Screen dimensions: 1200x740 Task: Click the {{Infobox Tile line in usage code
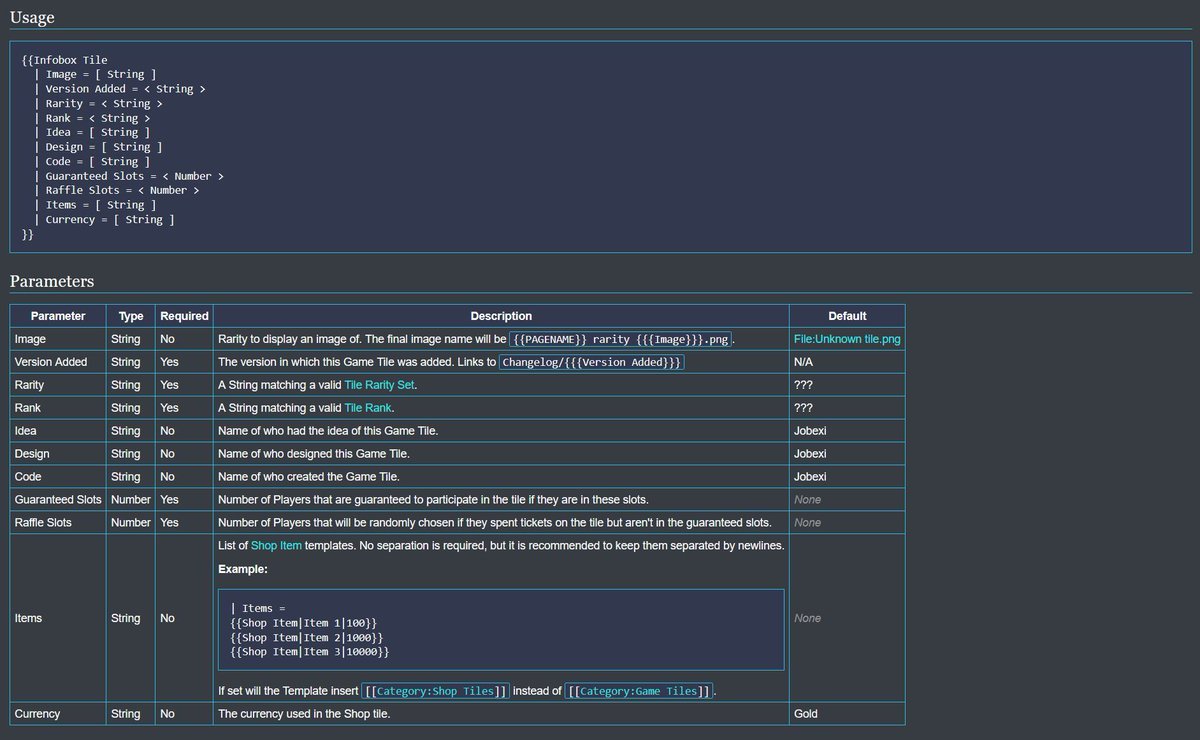click(65, 60)
